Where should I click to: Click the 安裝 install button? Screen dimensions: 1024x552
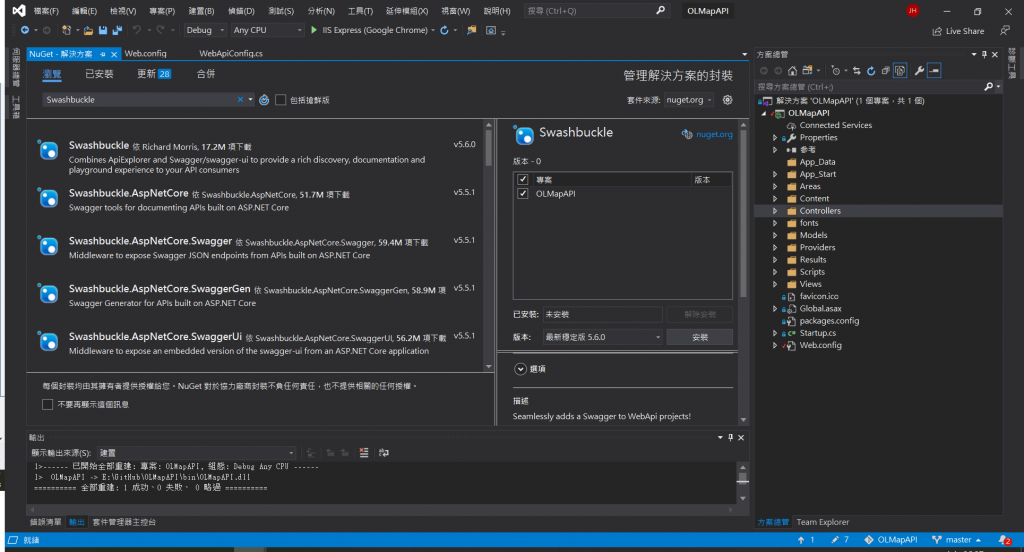pyautogui.click(x=699, y=337)
